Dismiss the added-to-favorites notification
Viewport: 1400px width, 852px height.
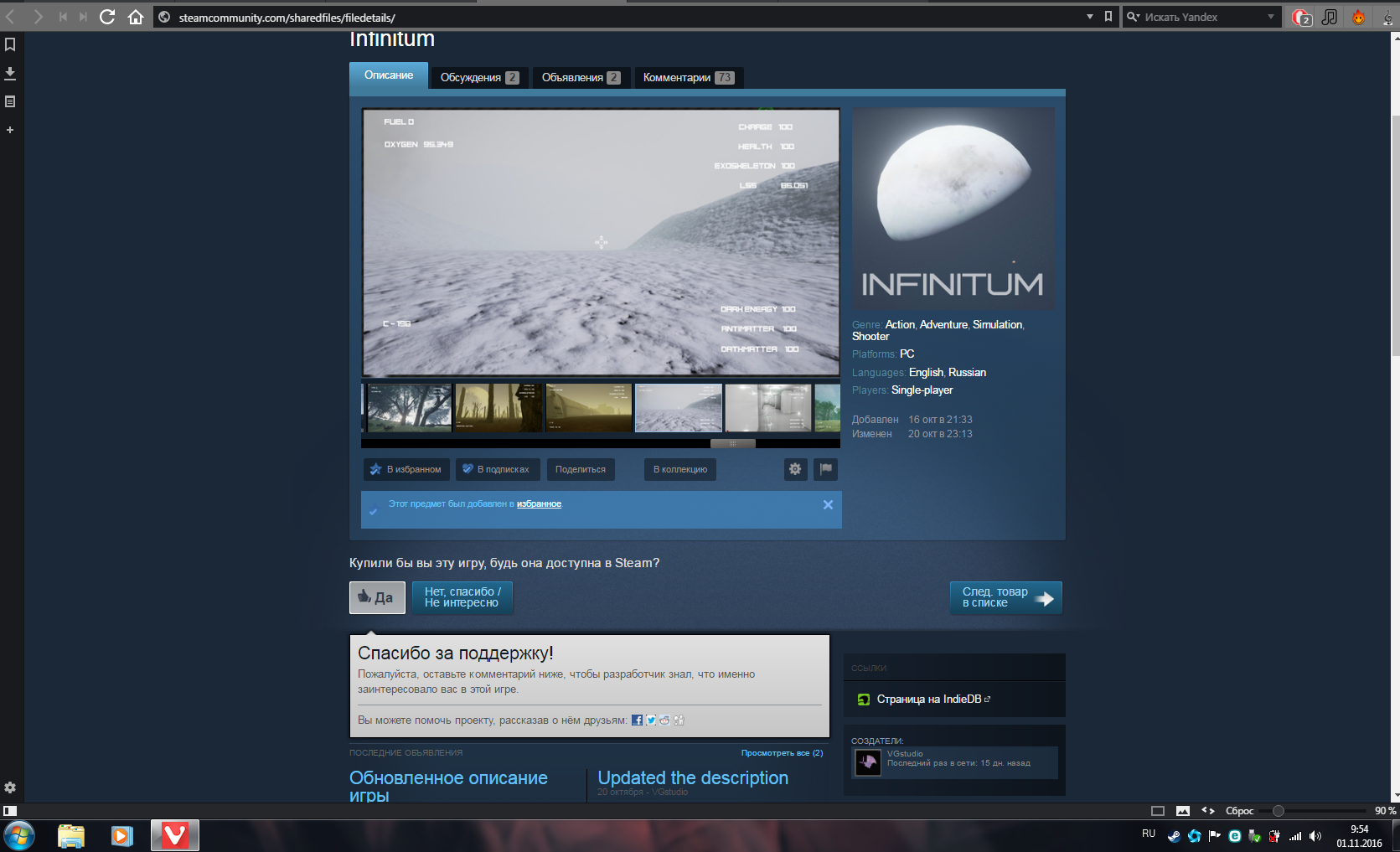click(828, 504)
